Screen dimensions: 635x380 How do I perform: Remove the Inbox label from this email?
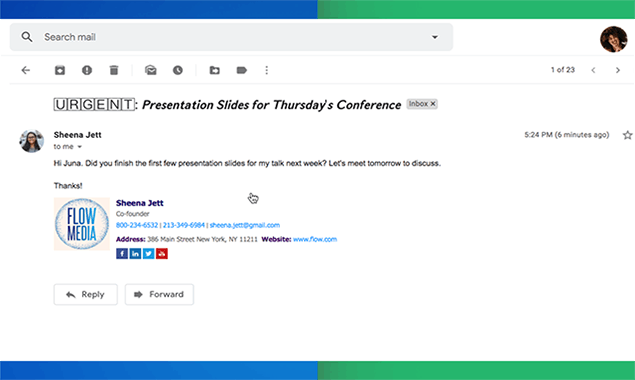point(433,104)
